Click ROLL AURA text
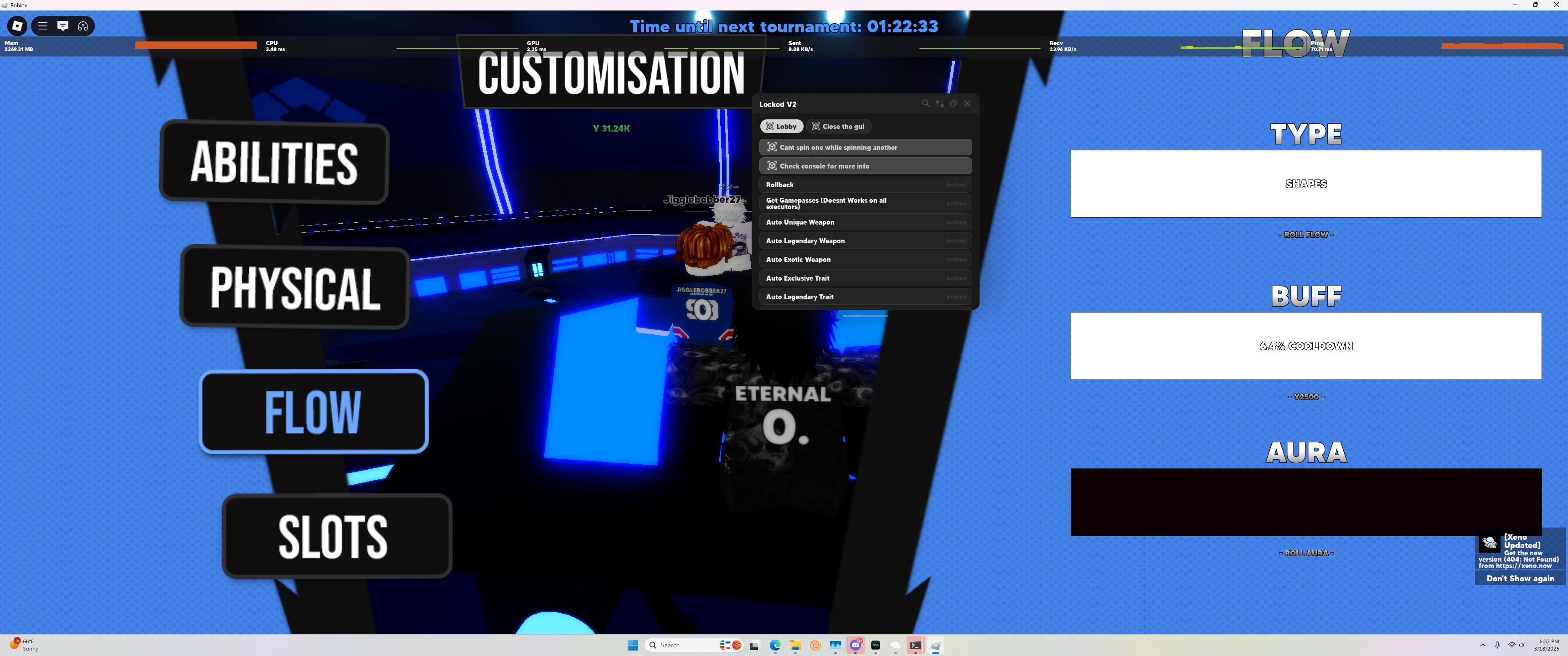This screenshot has height=656, width=1568. pos(1305,553)
